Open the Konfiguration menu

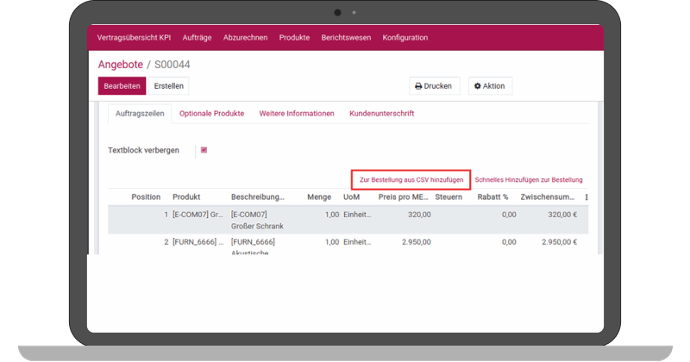tap(405, 37)
